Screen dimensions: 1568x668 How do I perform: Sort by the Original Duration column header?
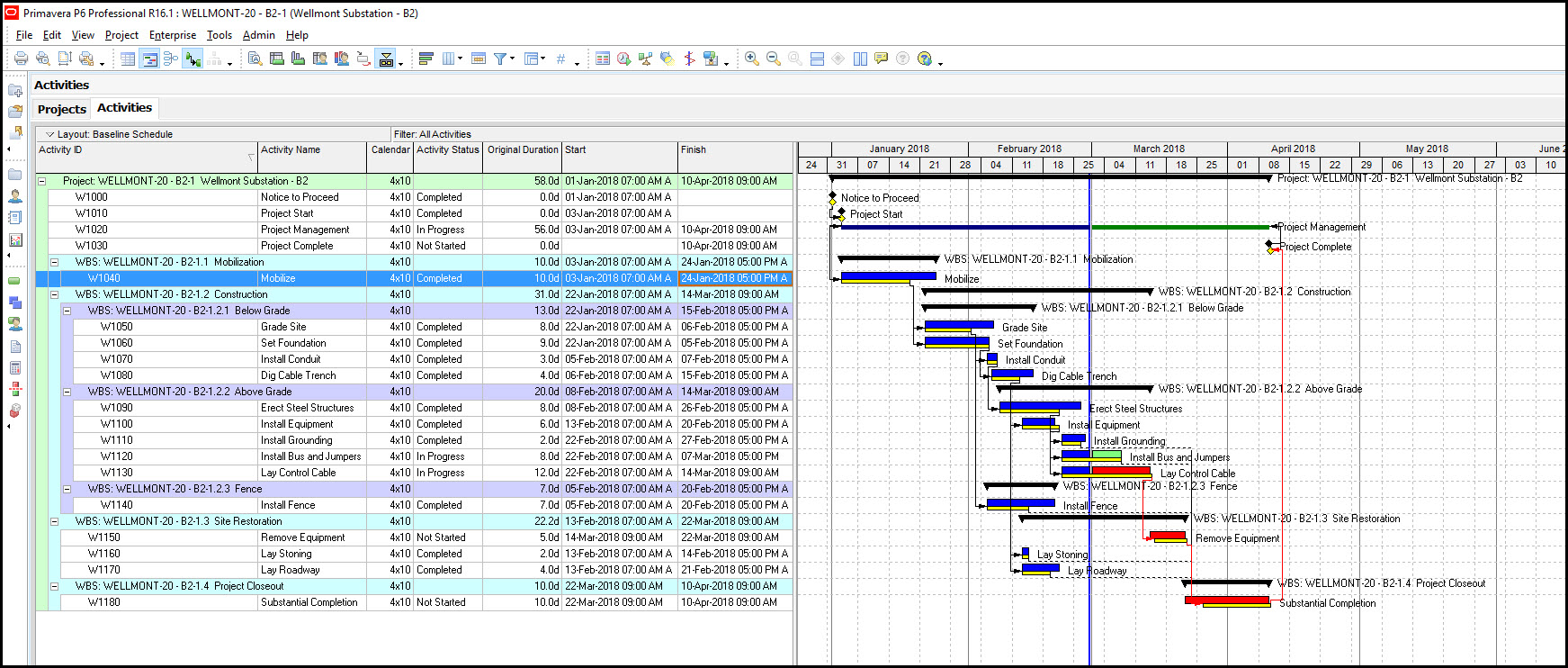tap(523, 158)
